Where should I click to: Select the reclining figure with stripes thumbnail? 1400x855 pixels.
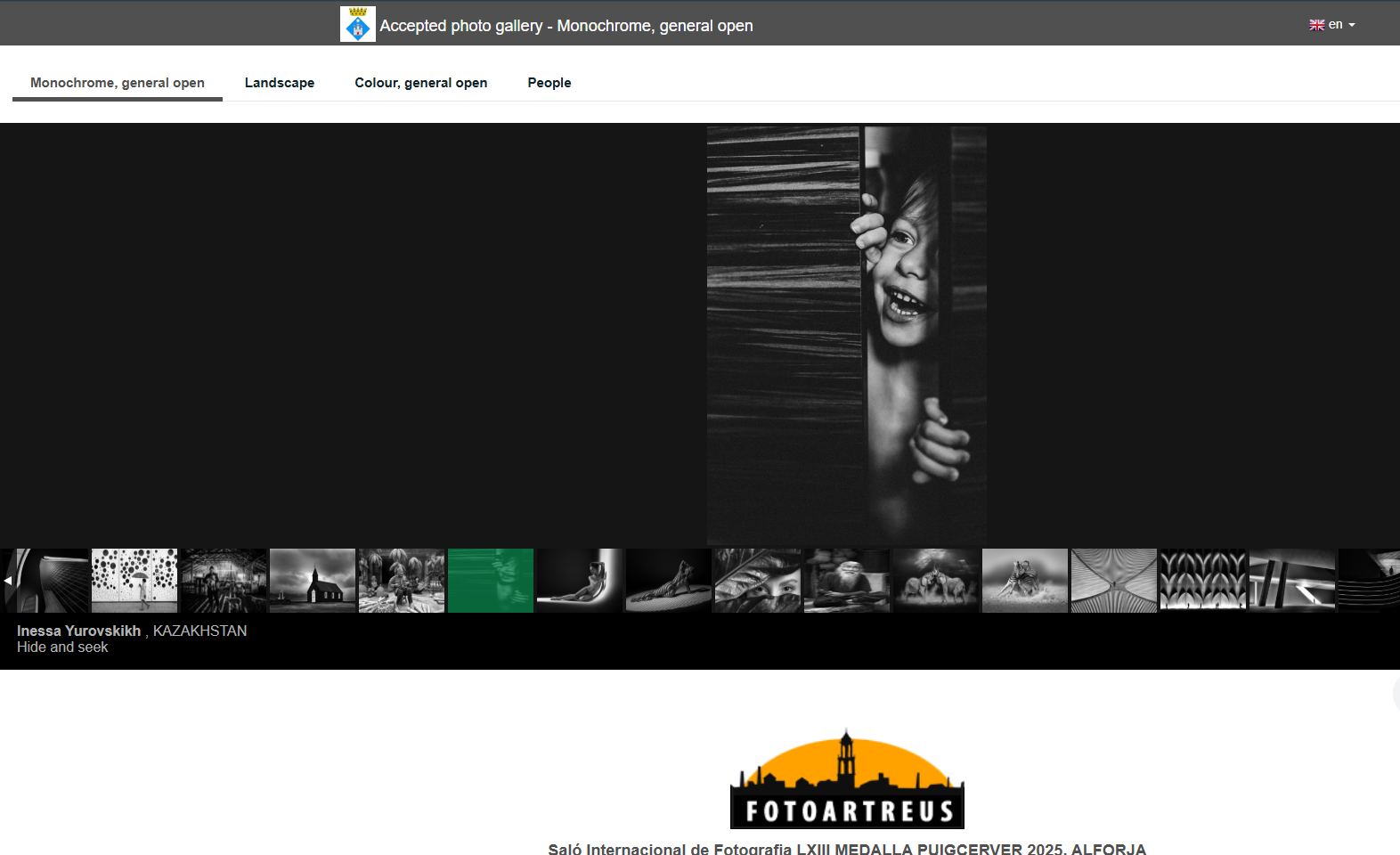[x=669, y=581]
